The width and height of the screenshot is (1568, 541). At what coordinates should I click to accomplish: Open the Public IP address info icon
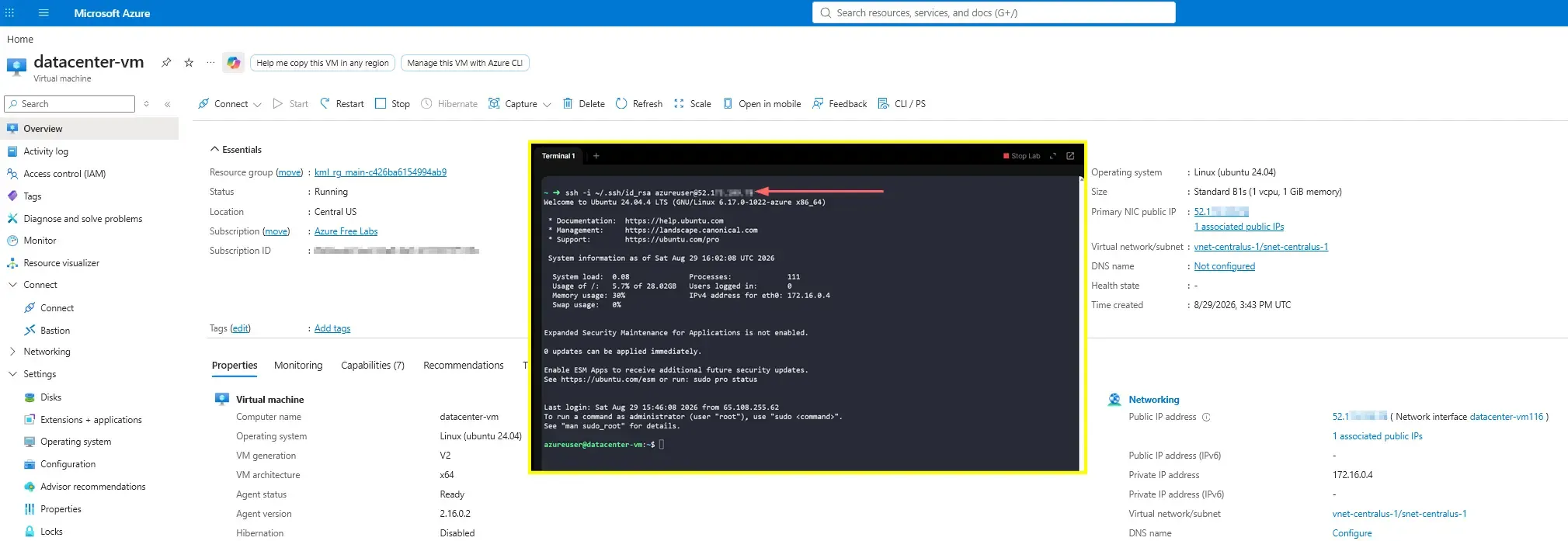tap(1206, 418)
